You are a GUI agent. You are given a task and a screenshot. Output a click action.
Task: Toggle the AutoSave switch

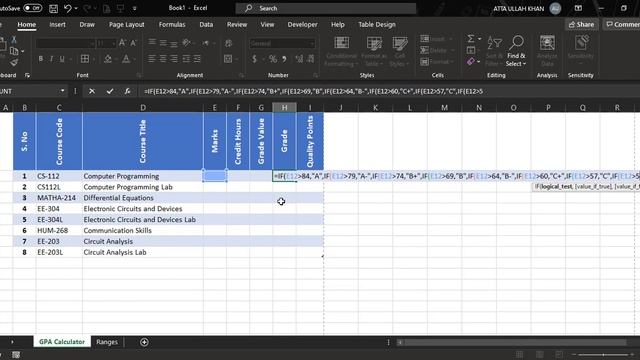click(32, 8)
